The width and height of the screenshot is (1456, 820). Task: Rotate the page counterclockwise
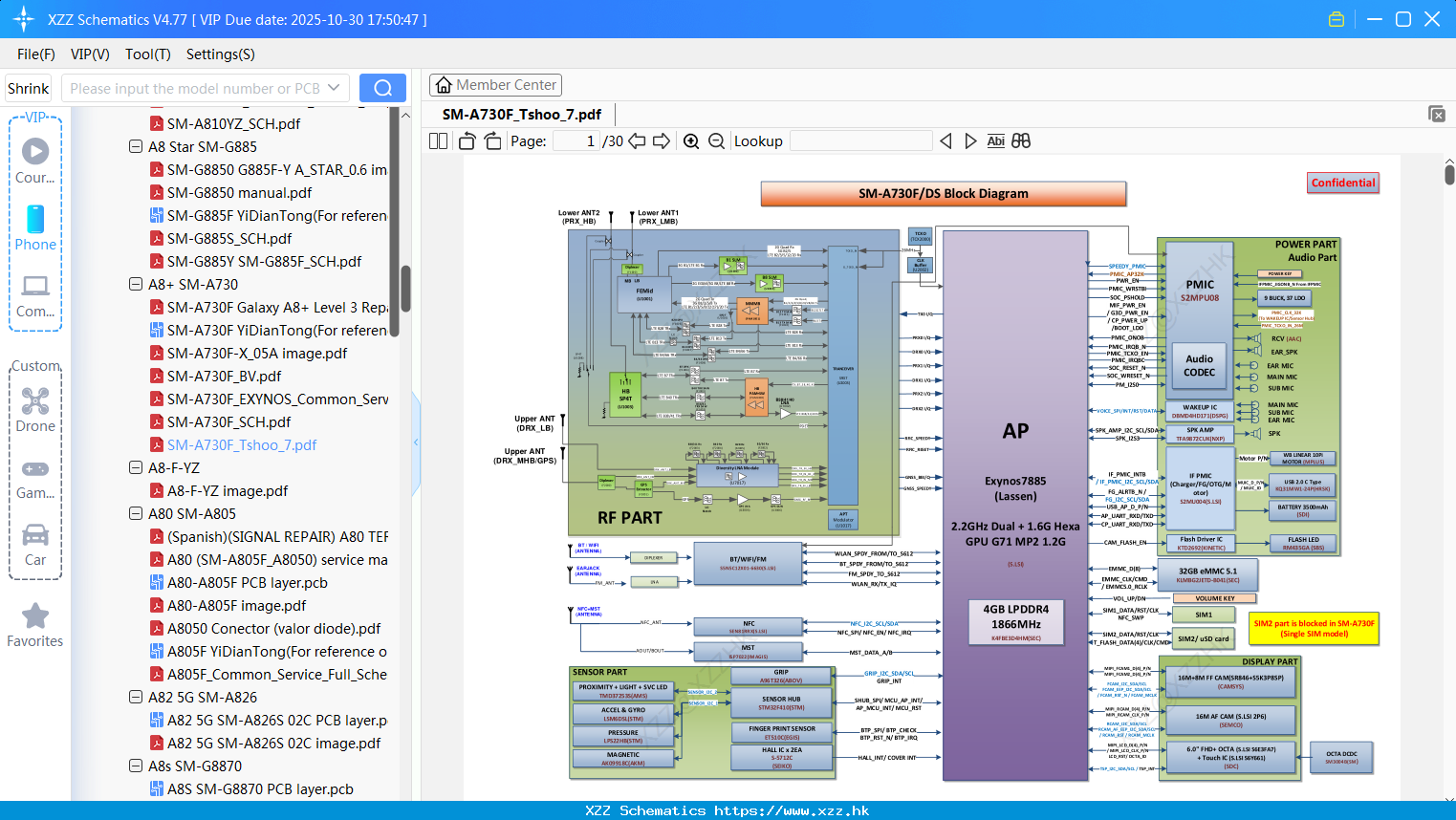tap(467, 141)
